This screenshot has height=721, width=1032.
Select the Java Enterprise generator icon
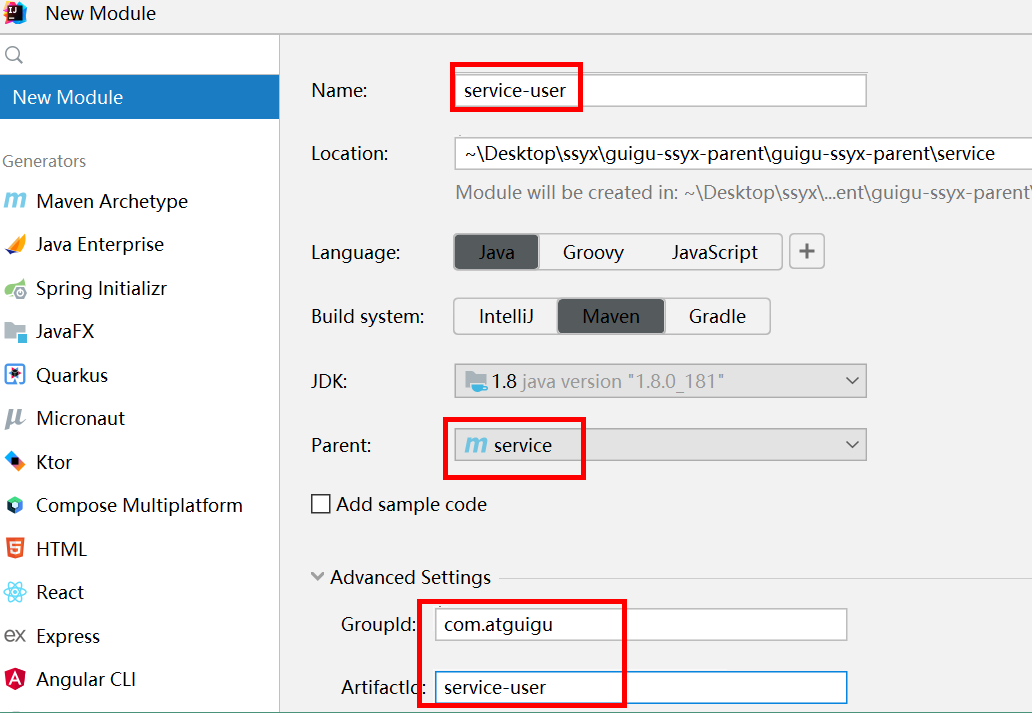pyautogui.click(x=15, y=244)
